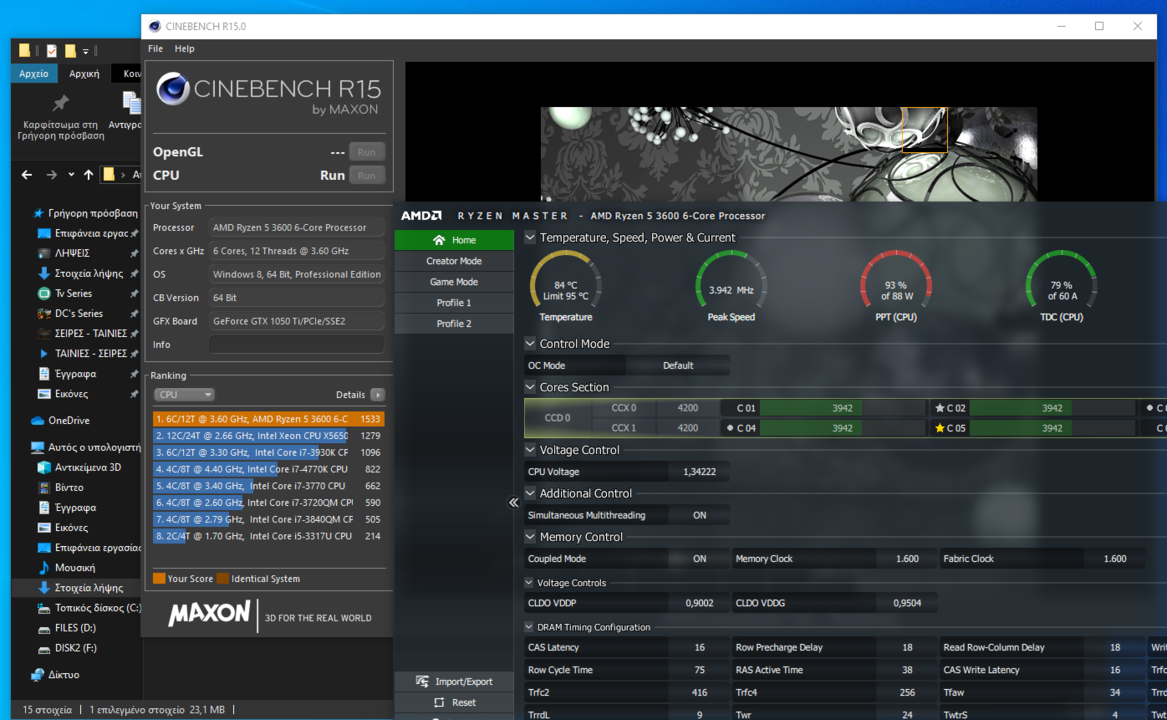Collapse the Voltage Control section
This screenshot has height=720, width=1167.
tap(530, 450)
